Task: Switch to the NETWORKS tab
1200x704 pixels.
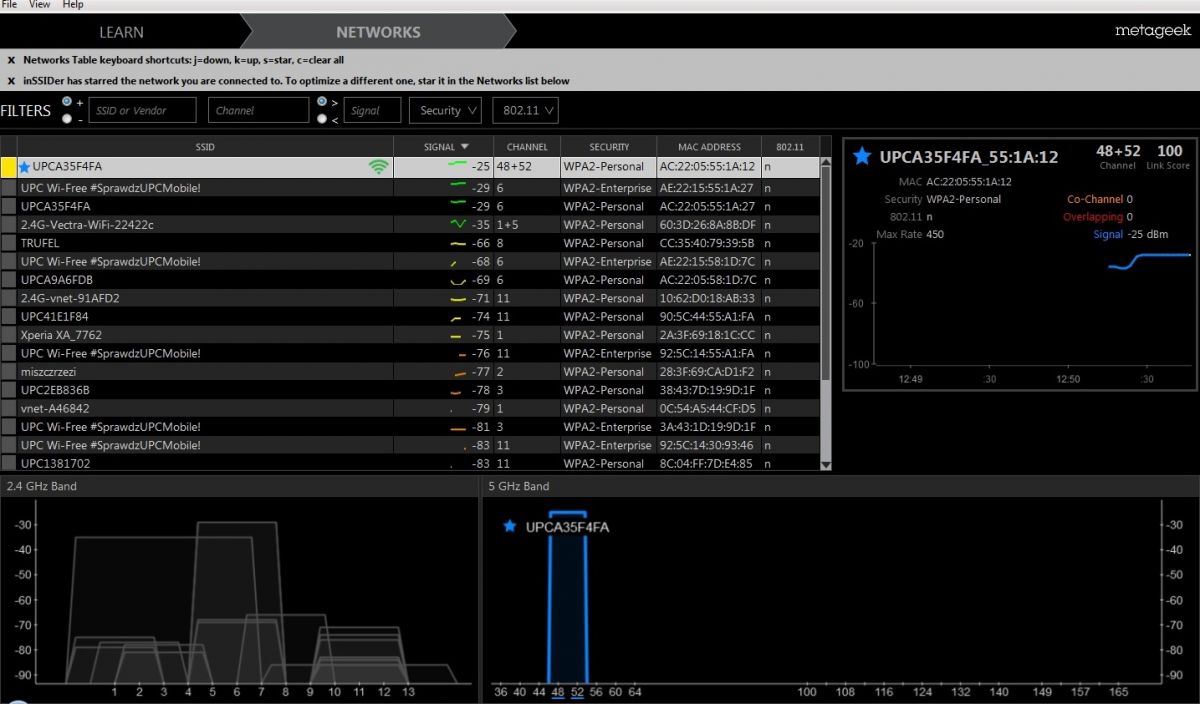Action: (x=378, y=32)
